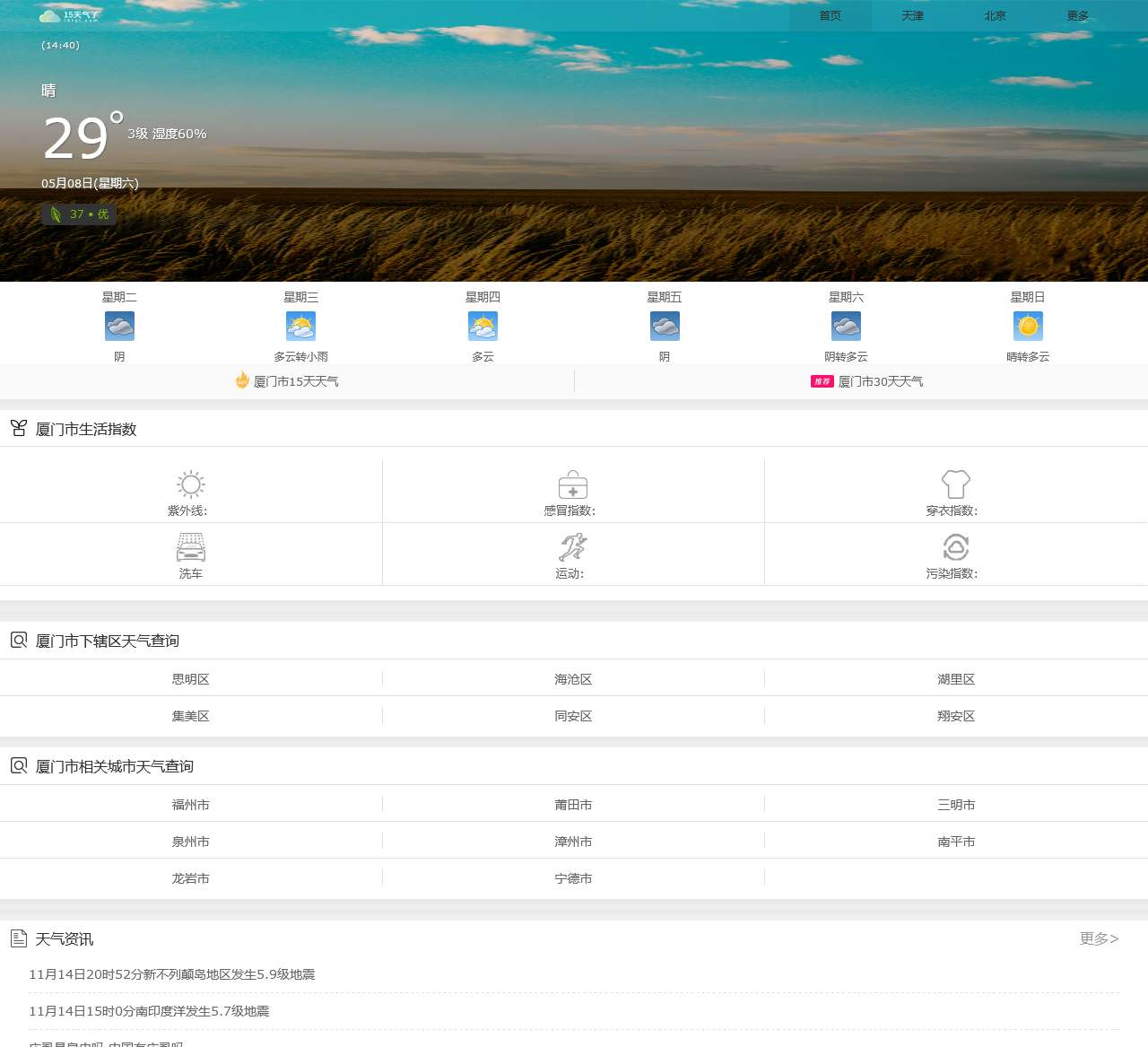
Task: Click the 污染指数 pollution index icon
Action: tap(955, 546)
